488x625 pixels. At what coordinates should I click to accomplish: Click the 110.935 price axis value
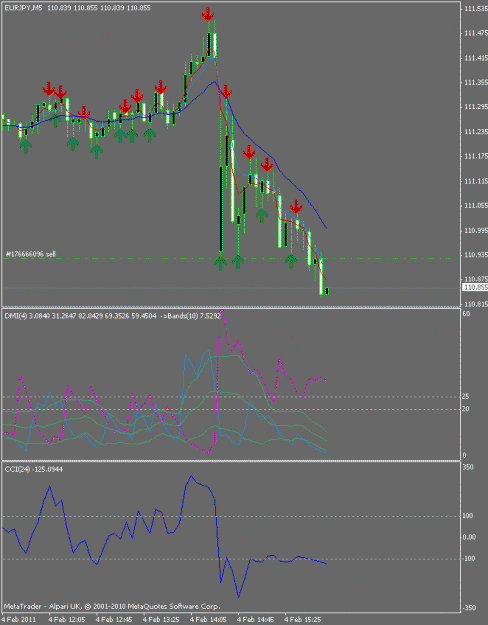pos(476,254)
